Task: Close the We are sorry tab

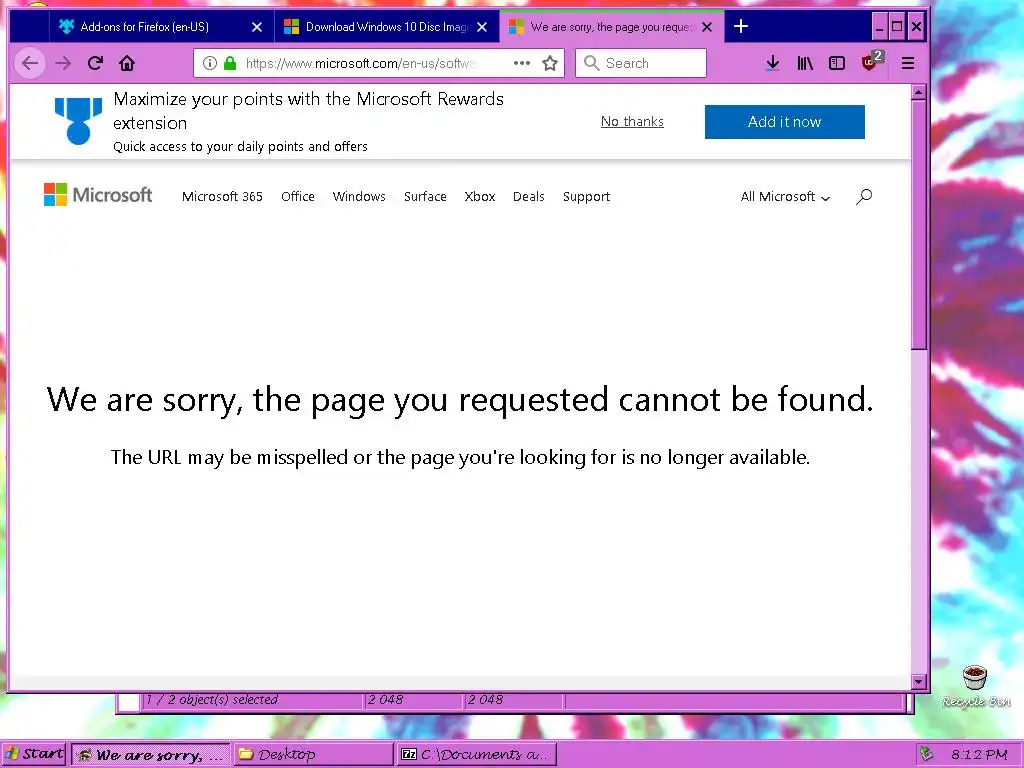Action: coord(707,27)
